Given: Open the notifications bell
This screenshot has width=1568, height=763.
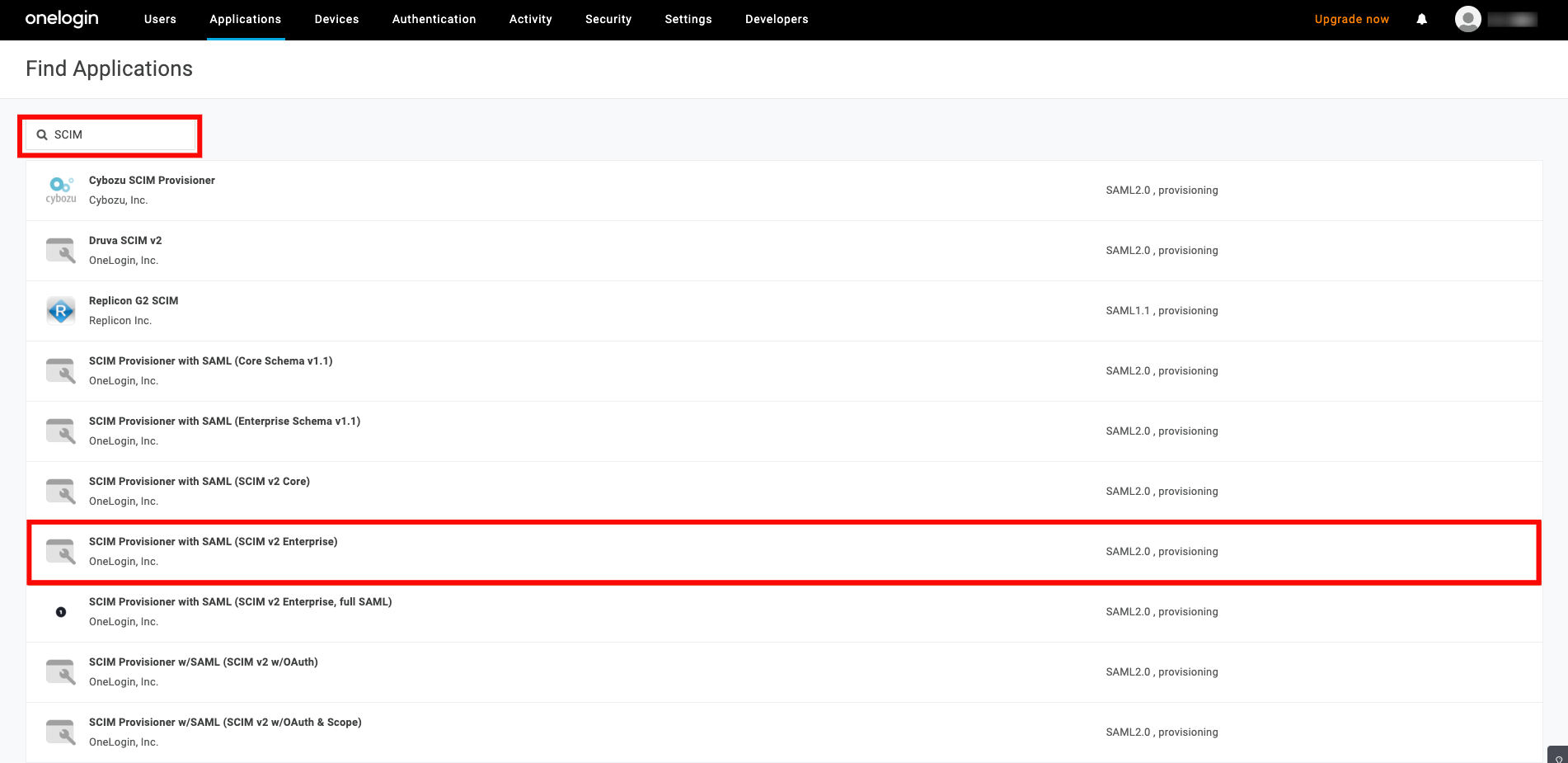Looking at the screenshot, I should pos(1421,19).
